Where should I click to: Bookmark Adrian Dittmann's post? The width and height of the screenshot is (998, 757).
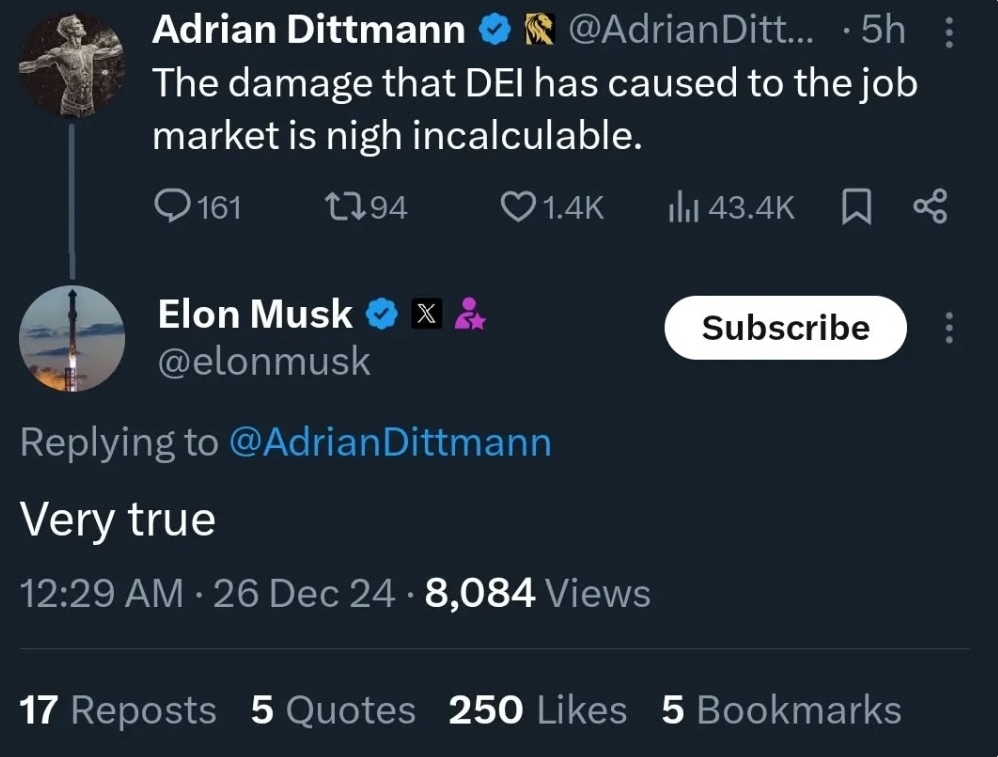tap(856, 207)
